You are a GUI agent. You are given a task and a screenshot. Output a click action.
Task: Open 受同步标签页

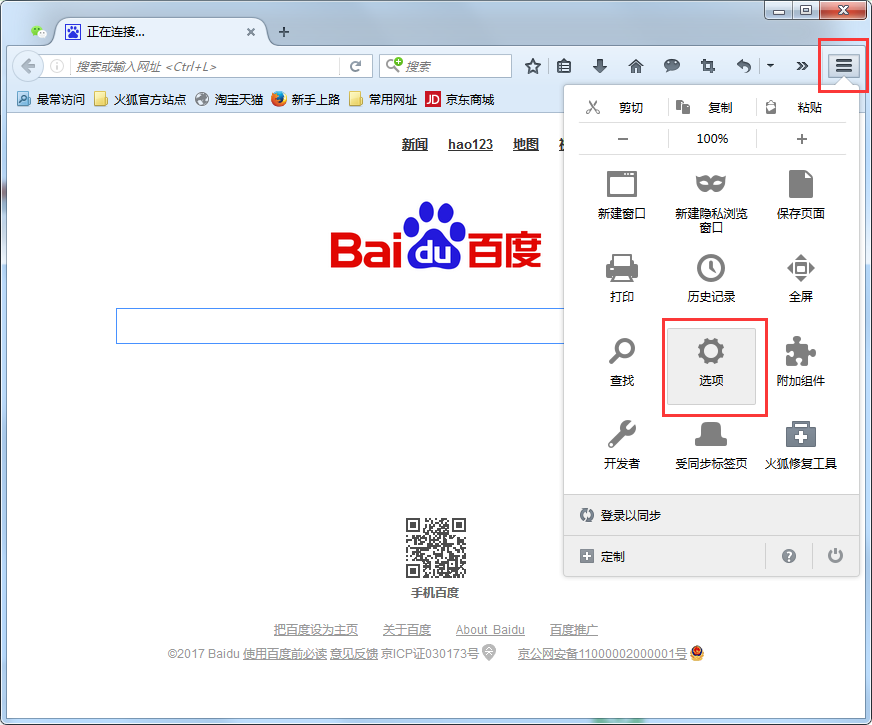(711, 445)
